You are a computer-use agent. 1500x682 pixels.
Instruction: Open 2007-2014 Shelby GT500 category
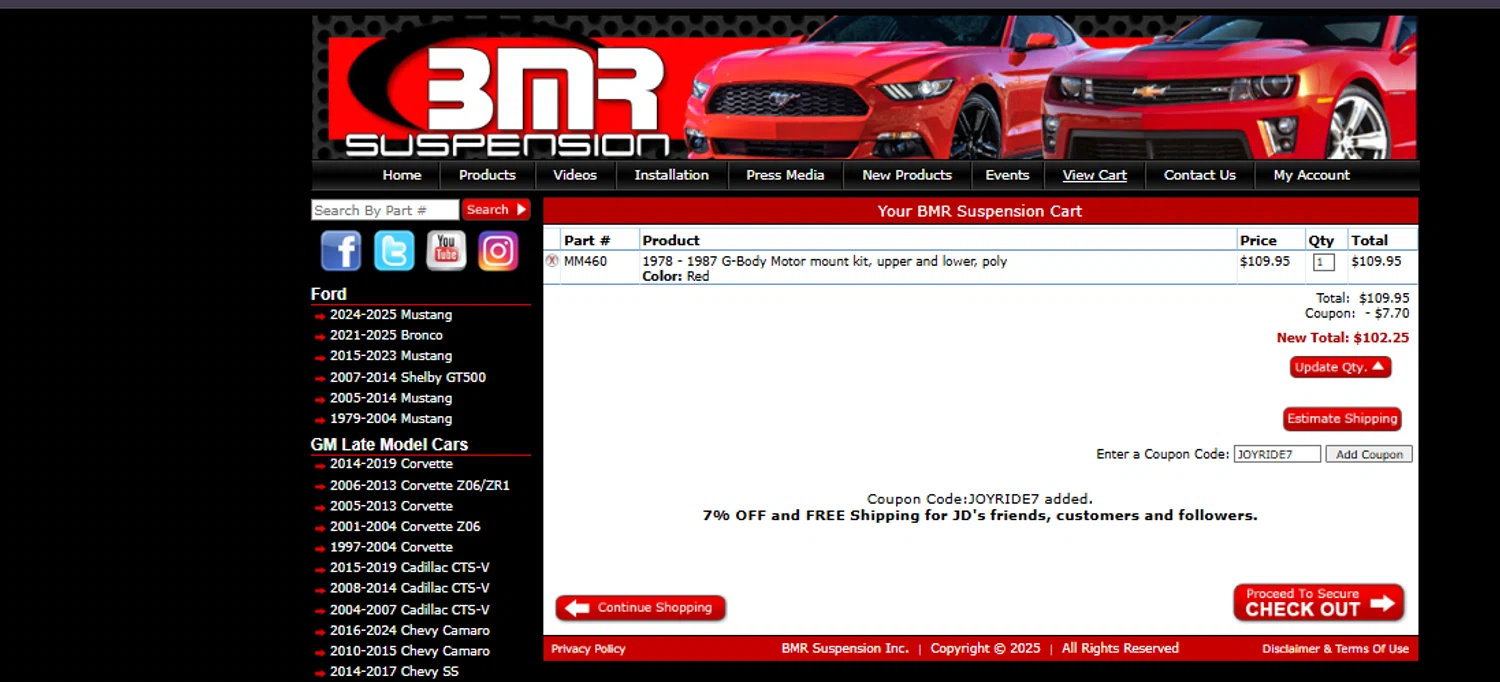pyautogui.click(x=408, y=378)
